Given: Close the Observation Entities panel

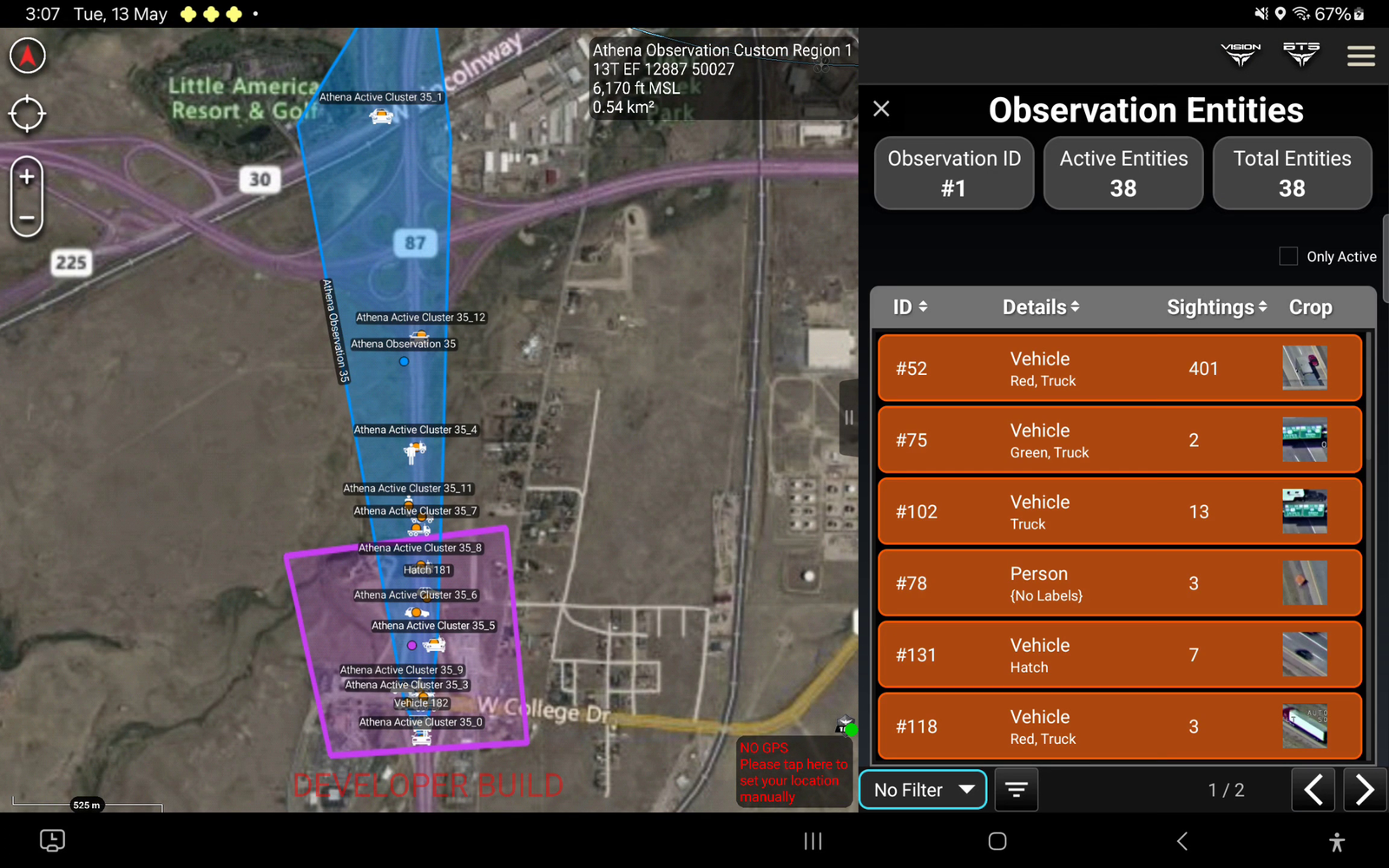Looking at the screenshot, I should click(881, 109).
